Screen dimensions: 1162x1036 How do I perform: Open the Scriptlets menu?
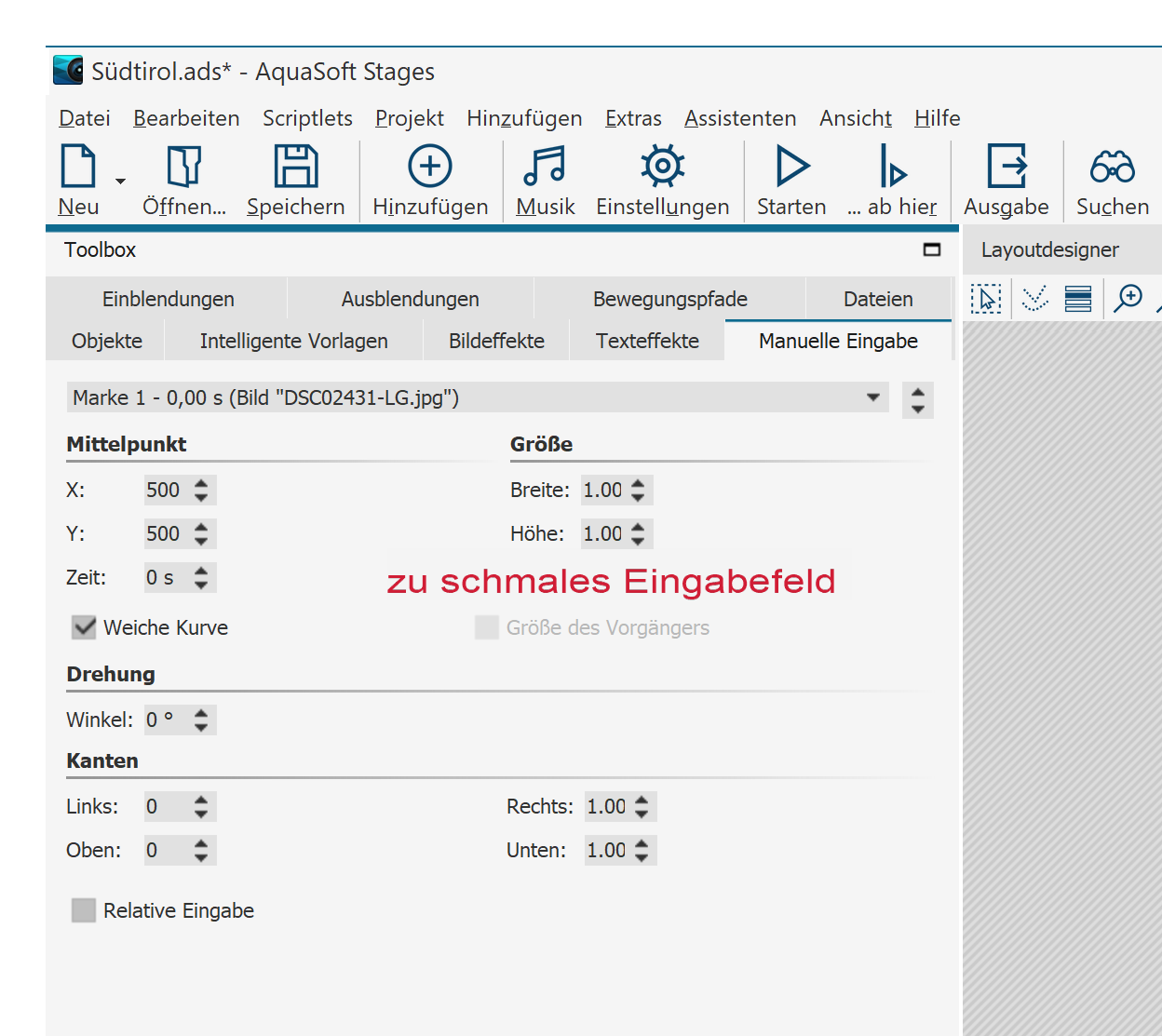point(307,118)
